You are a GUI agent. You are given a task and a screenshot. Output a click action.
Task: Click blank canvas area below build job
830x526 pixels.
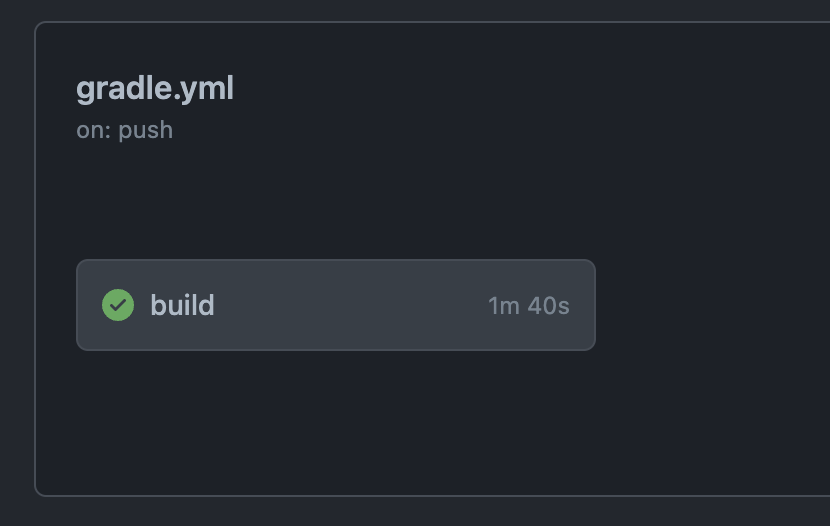pos(335,420)
